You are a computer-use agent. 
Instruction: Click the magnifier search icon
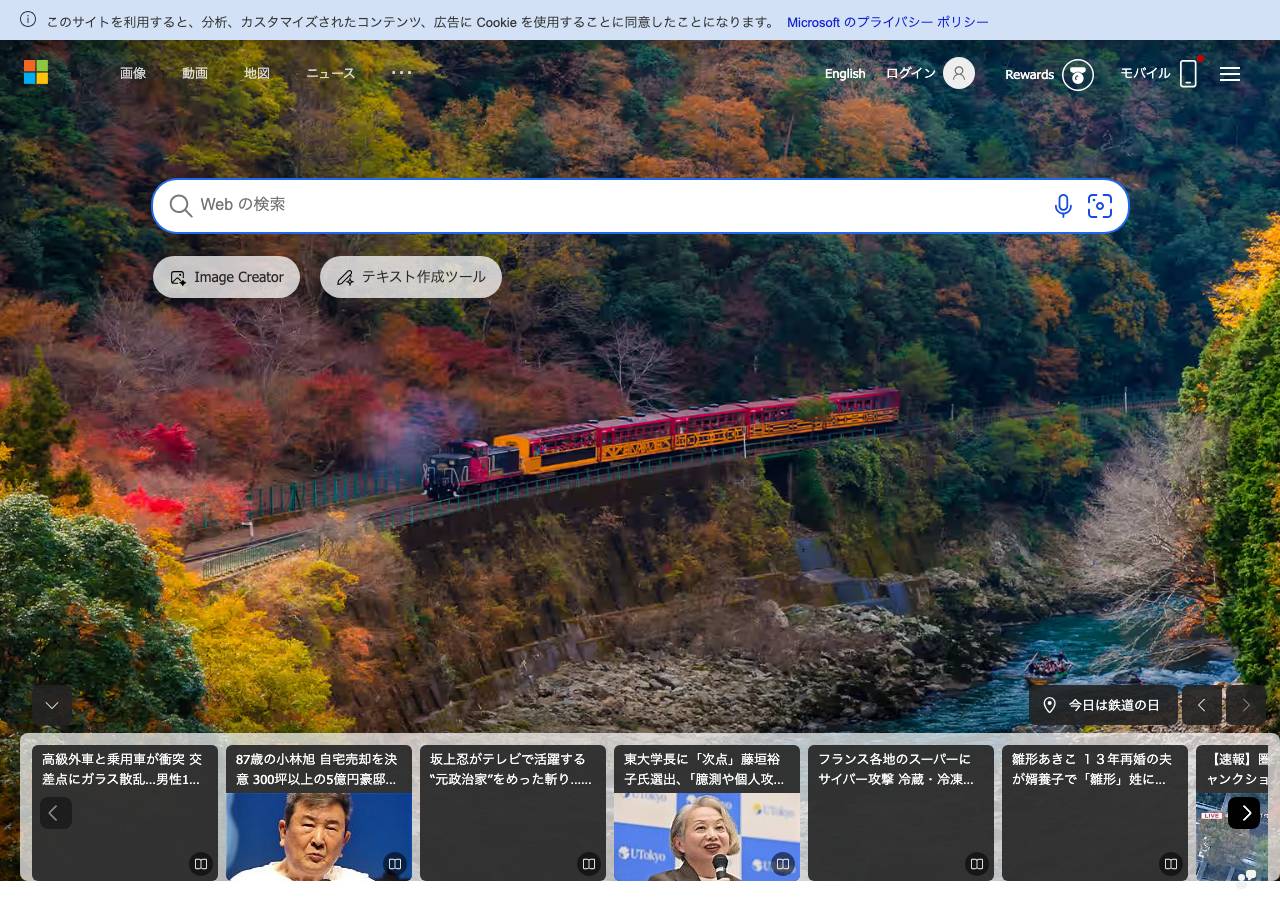[x=181, y=206]
